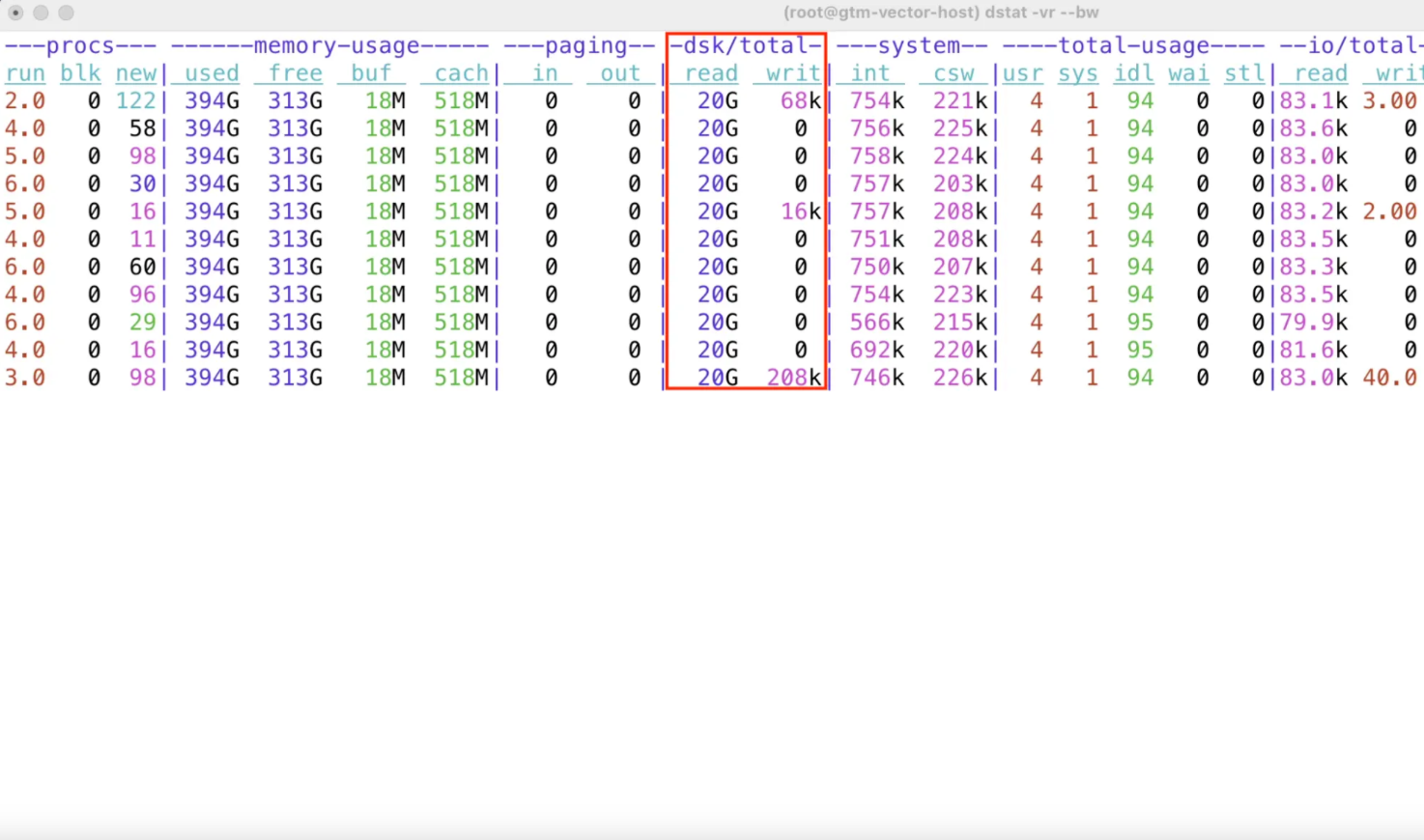Click the 226k context switch value
The width and height of the screenshot is (1424, 840).
[960, 378]
